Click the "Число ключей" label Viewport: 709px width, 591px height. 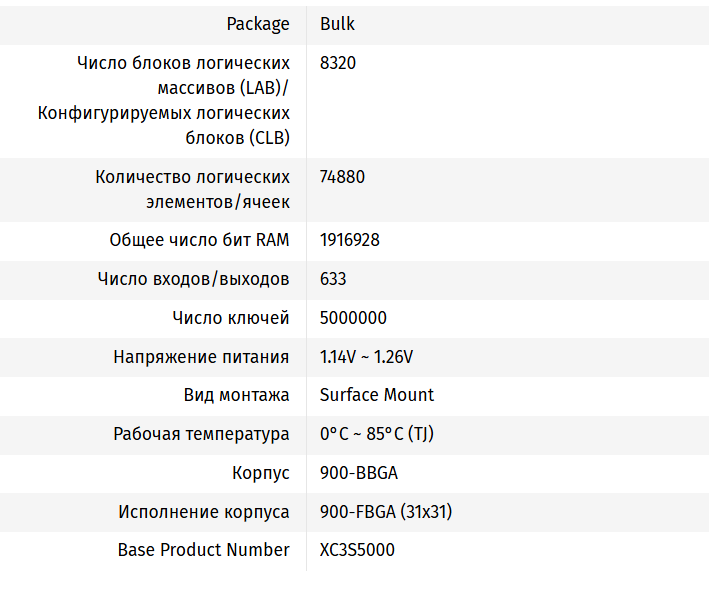[x=231, y=318]
